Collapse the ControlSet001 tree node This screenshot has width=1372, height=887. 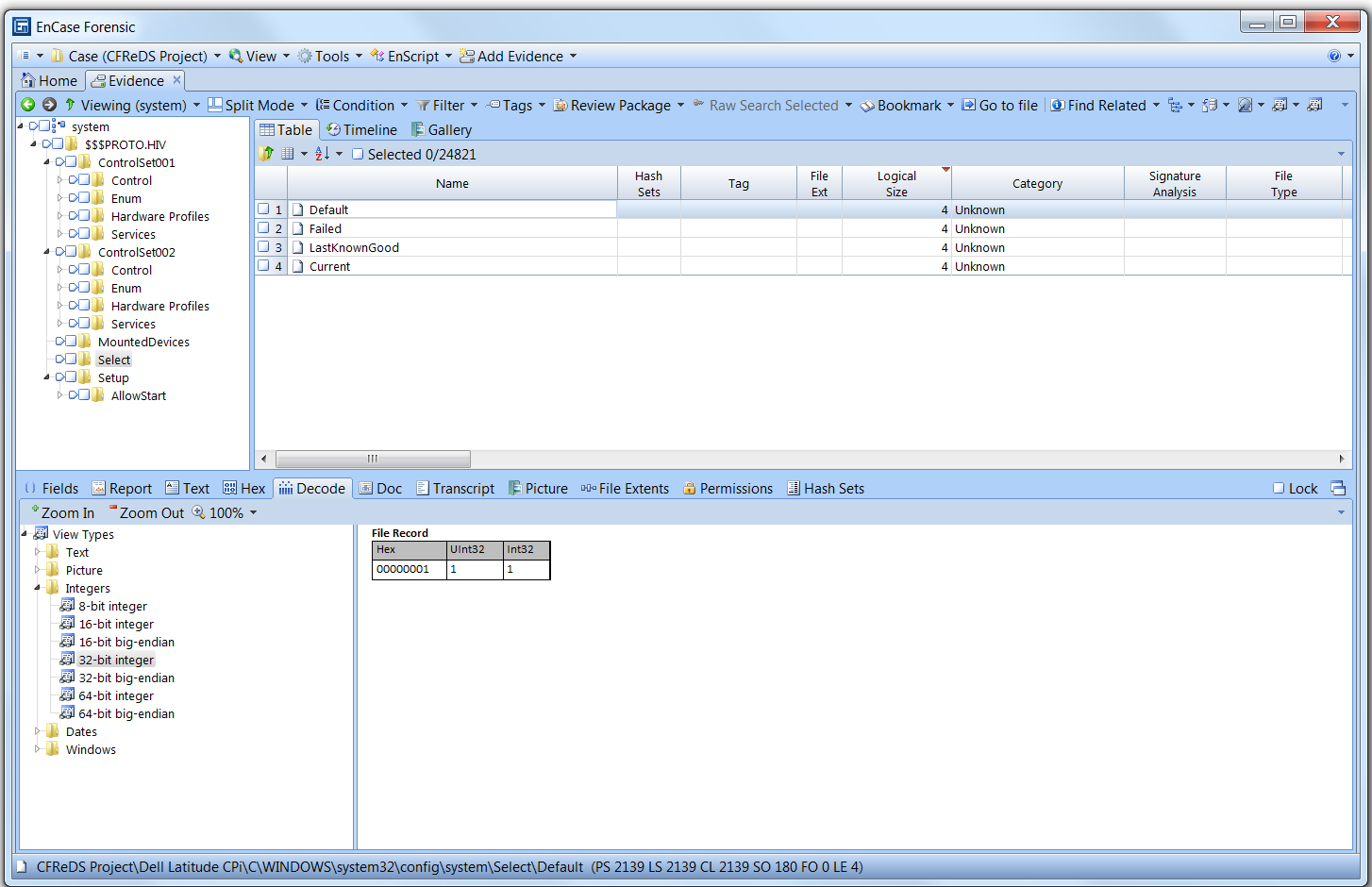coord(46,162)
